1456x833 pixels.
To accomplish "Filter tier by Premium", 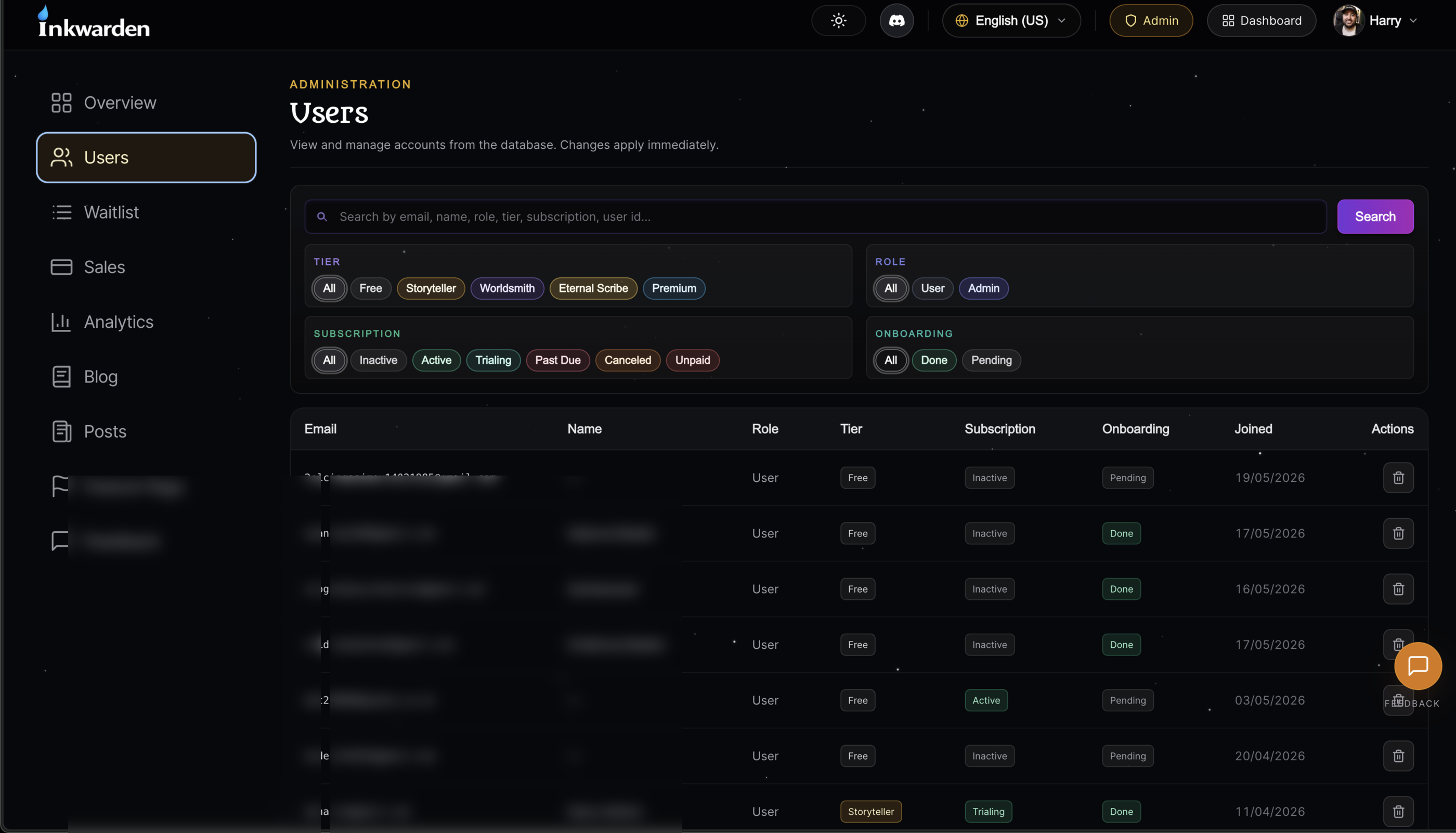I will click(674, 288).
